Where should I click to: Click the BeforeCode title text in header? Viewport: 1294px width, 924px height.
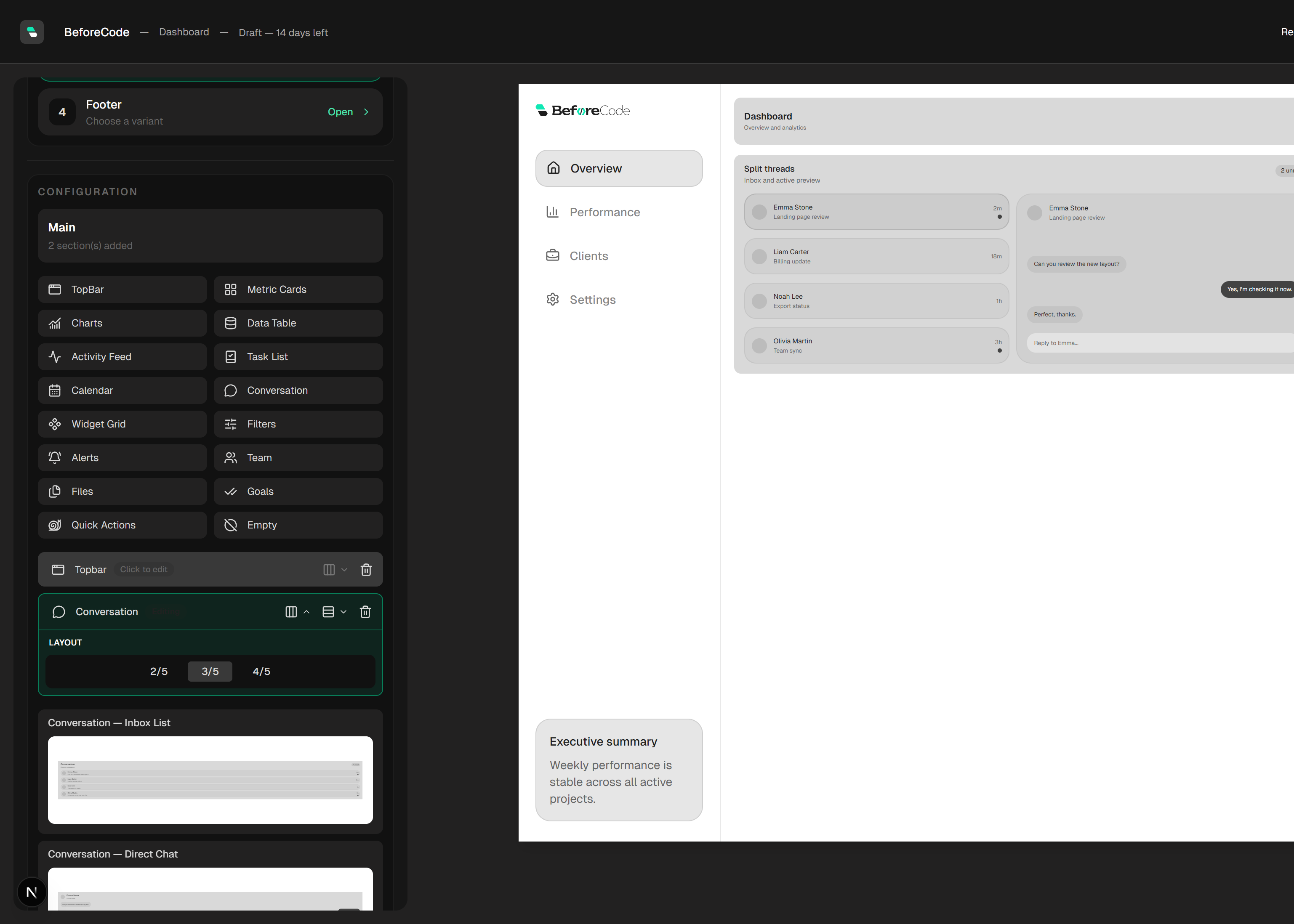click(97, 32)
